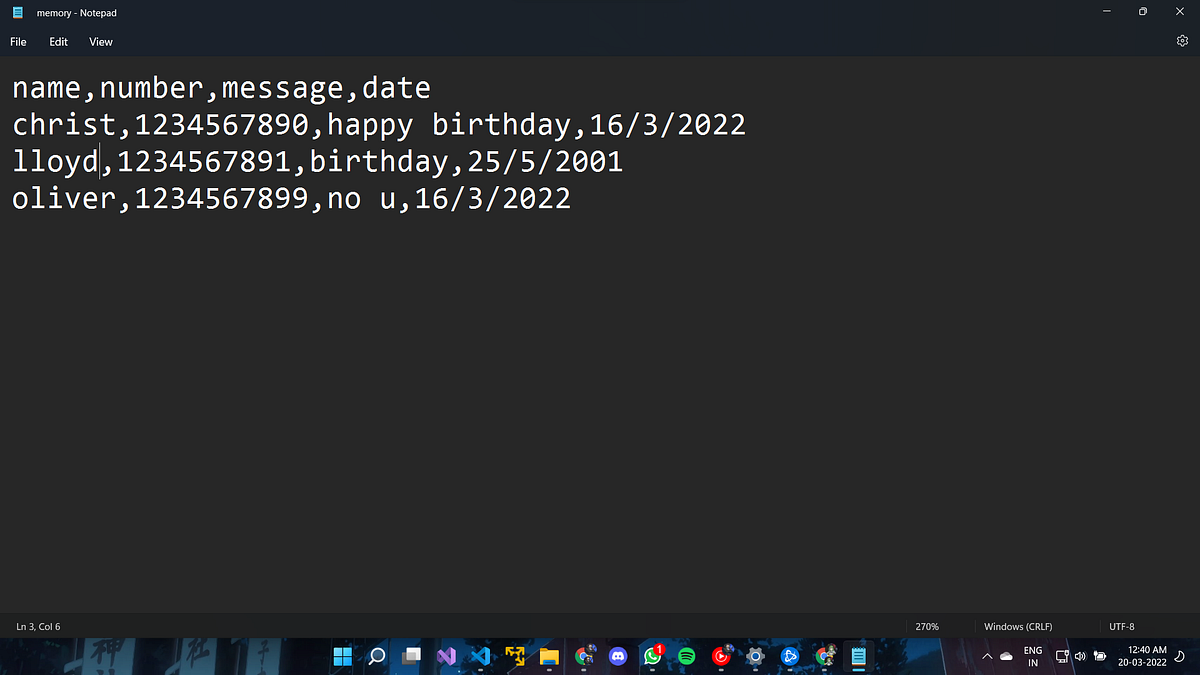Open Discord from the taskbar

[618, 656]
